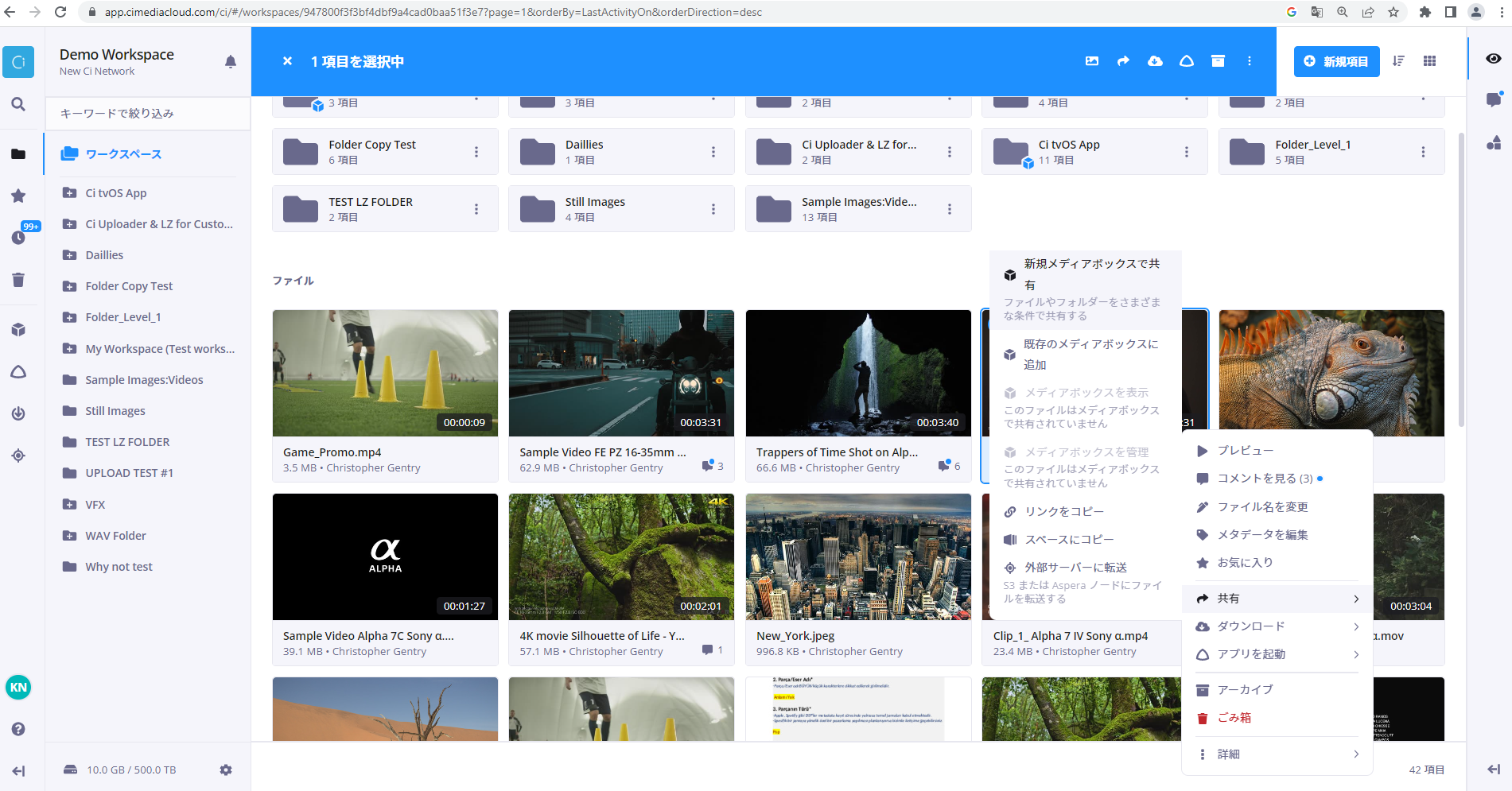The image size is (1512, 791).
Task: Click the 新規項目 button
Action: pyautogui.click(x=1336, y=61)
